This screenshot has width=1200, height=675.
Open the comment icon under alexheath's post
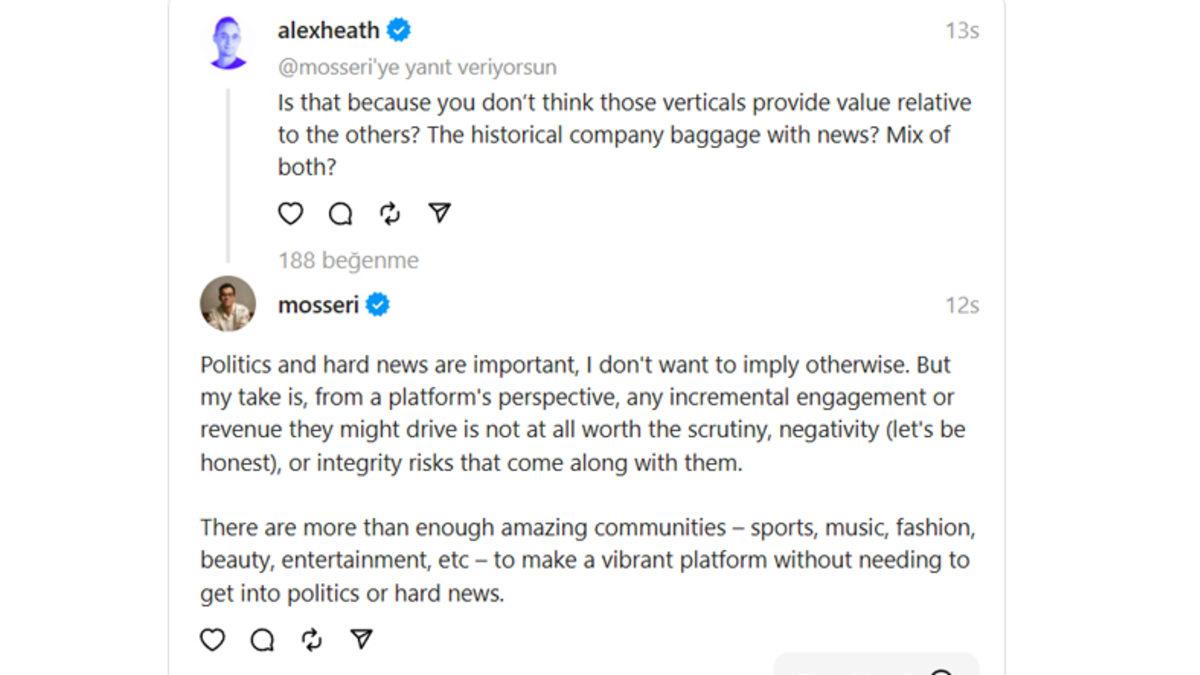(340, 213)
